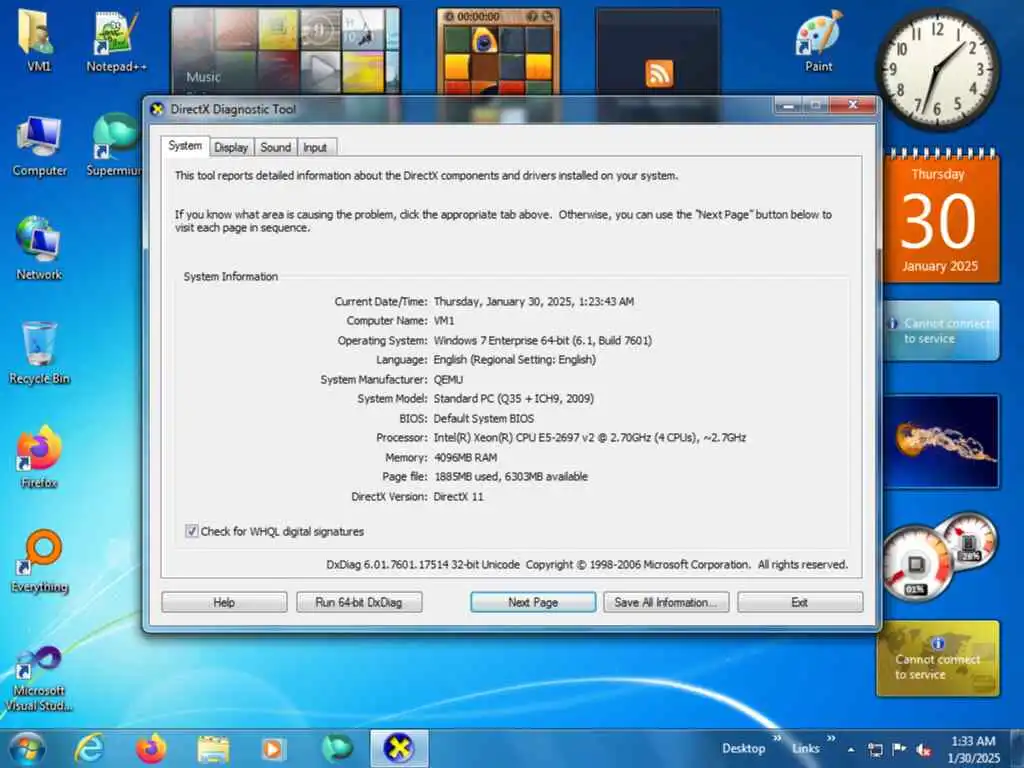Click the Computer Name value VM1
This screenshot has height=768, width=1024.
click(444, 321)
